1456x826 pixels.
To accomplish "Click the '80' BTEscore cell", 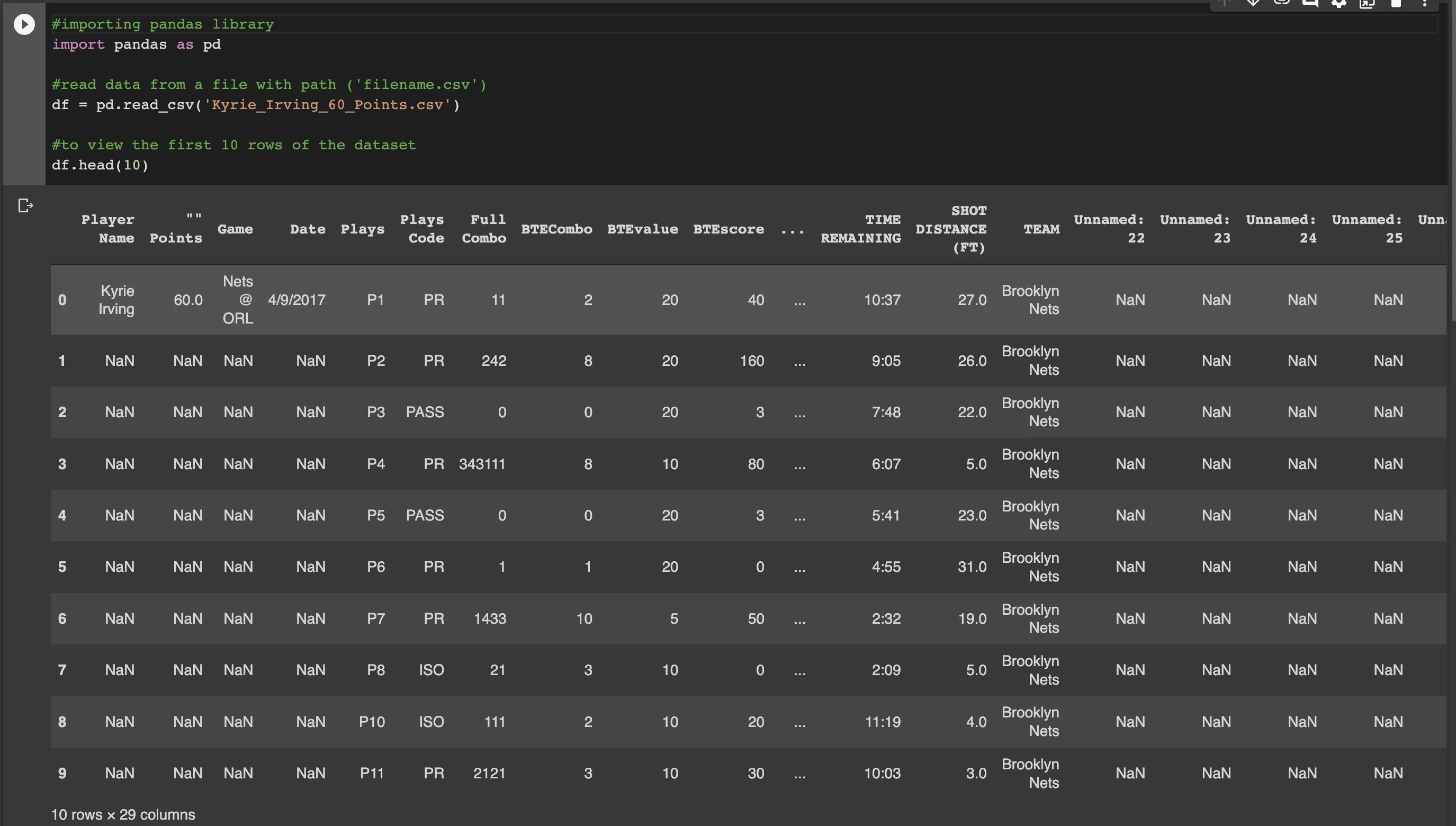I will pyautogui.click(x=756, y=464).
